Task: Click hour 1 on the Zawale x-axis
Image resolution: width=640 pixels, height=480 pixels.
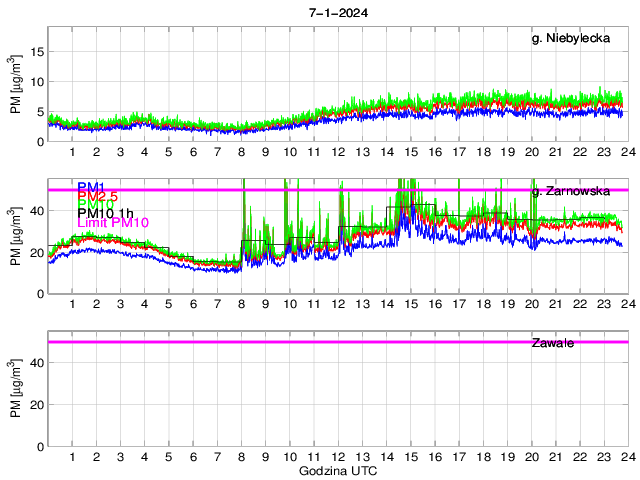Action: click(72, 457)
